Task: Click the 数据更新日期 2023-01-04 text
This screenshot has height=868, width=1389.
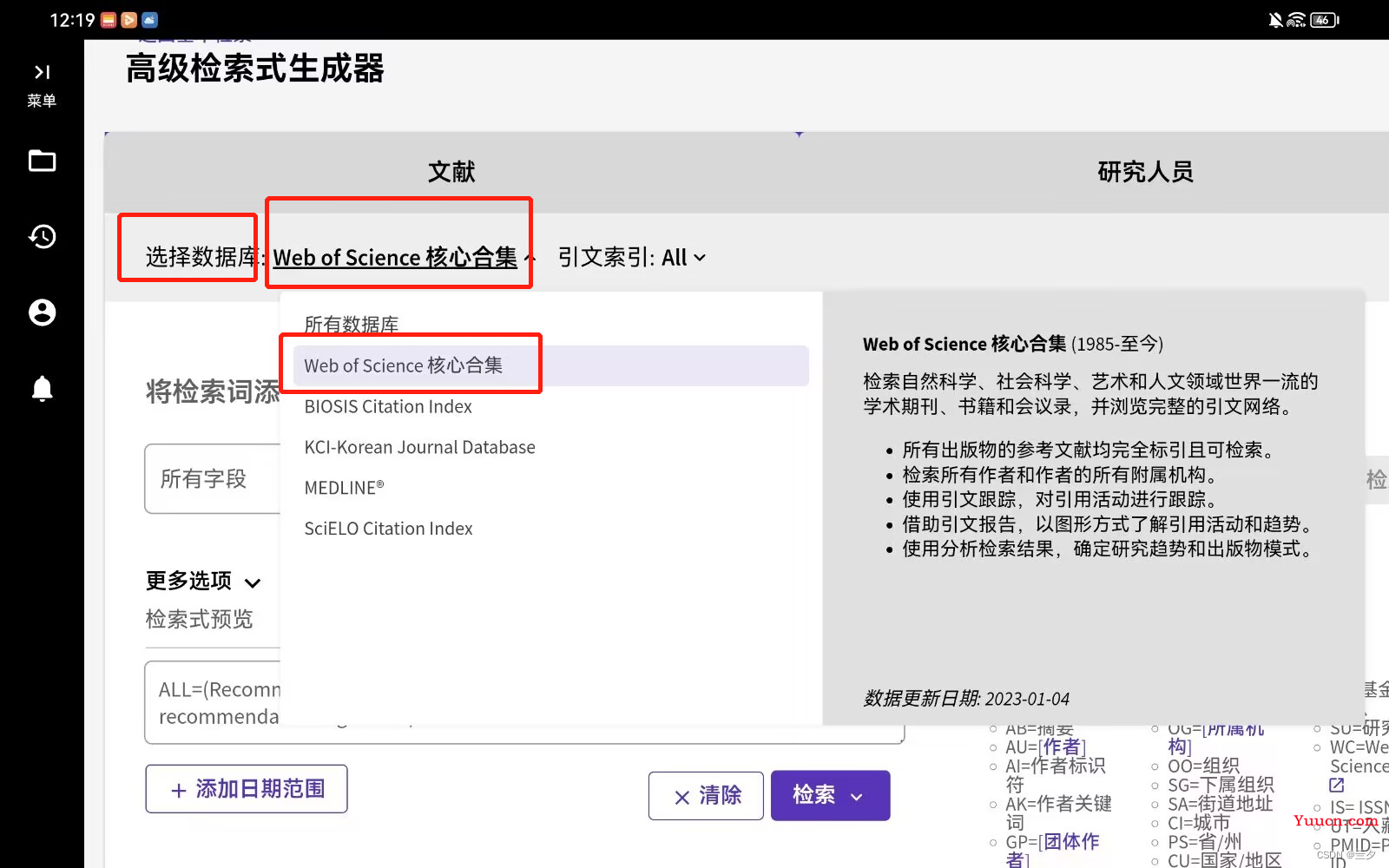Action: (x=966, y=699)
